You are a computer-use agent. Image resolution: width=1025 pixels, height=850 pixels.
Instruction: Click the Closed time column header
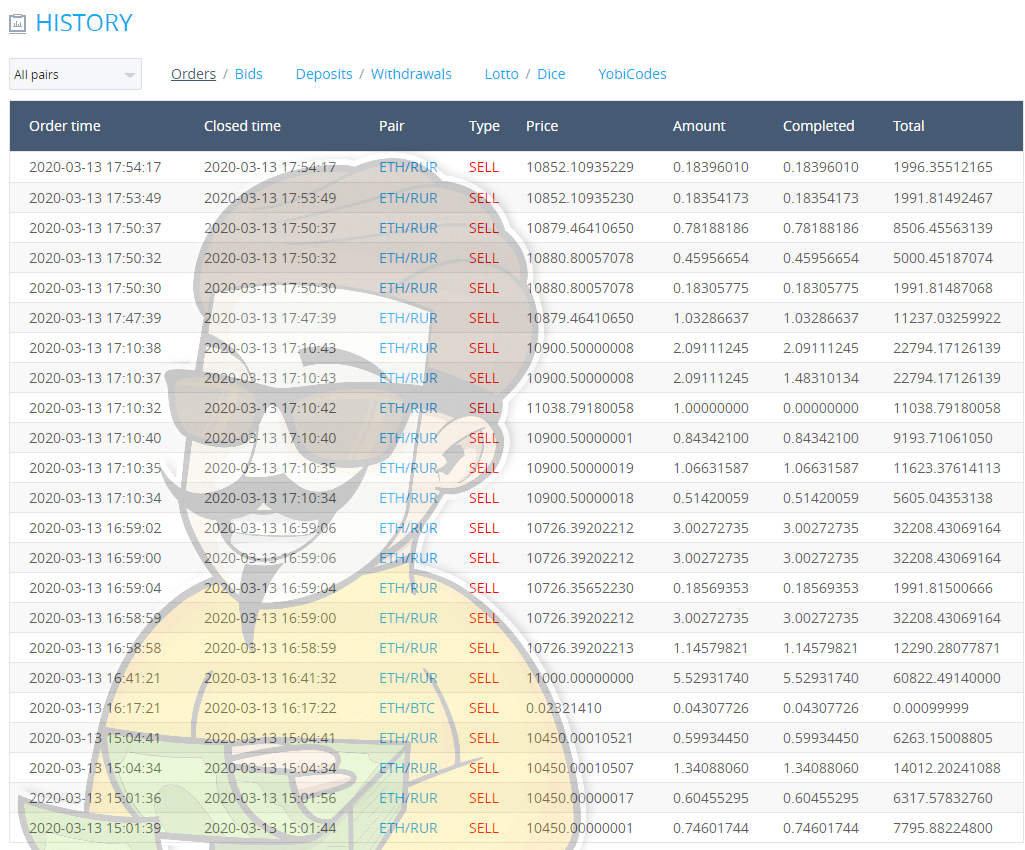(x=243, y=126)
